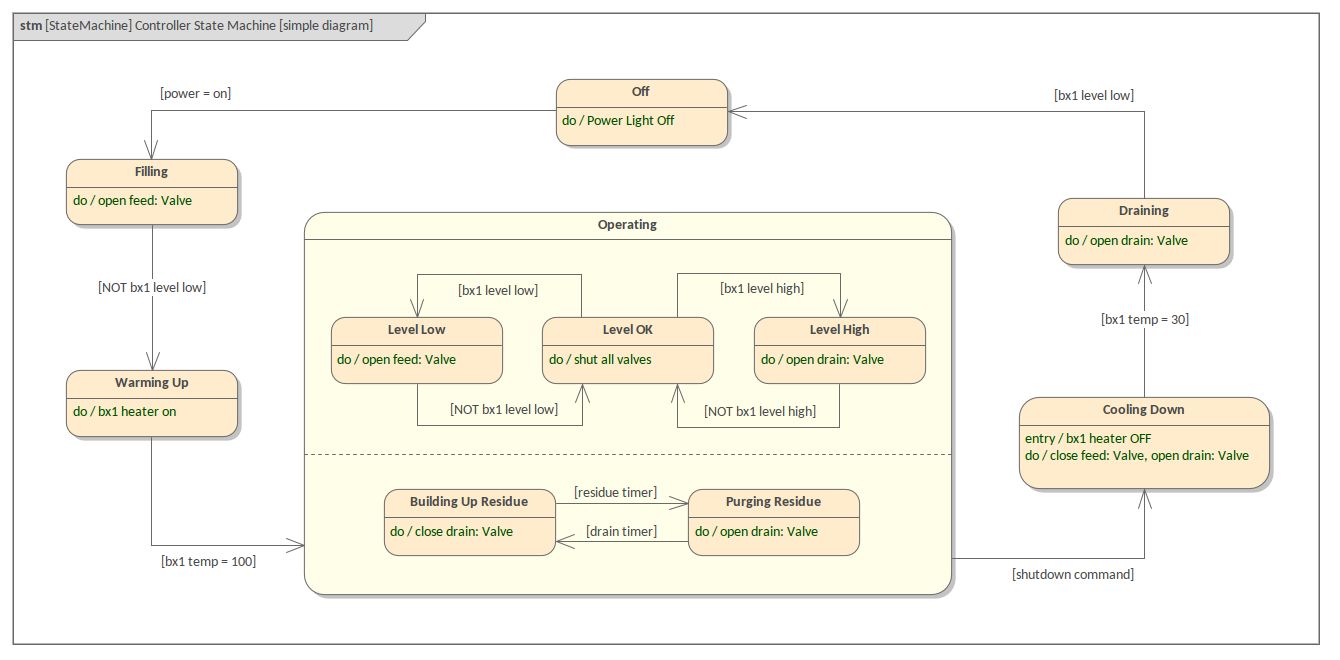The image size is (1340, 660).
Task: Click the Operating composite state title
Action: (x=627, y=225)
